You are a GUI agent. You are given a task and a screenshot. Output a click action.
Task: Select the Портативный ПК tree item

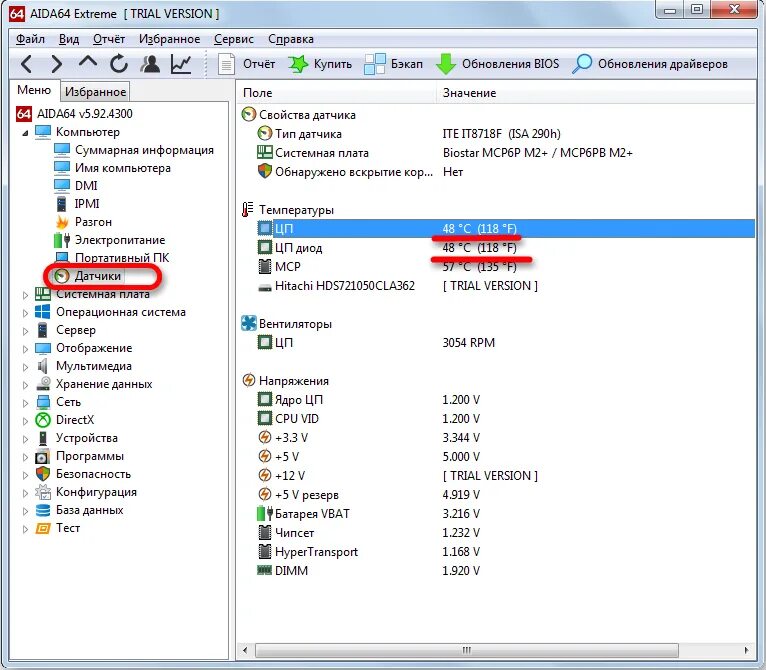(x=122, y=258)
